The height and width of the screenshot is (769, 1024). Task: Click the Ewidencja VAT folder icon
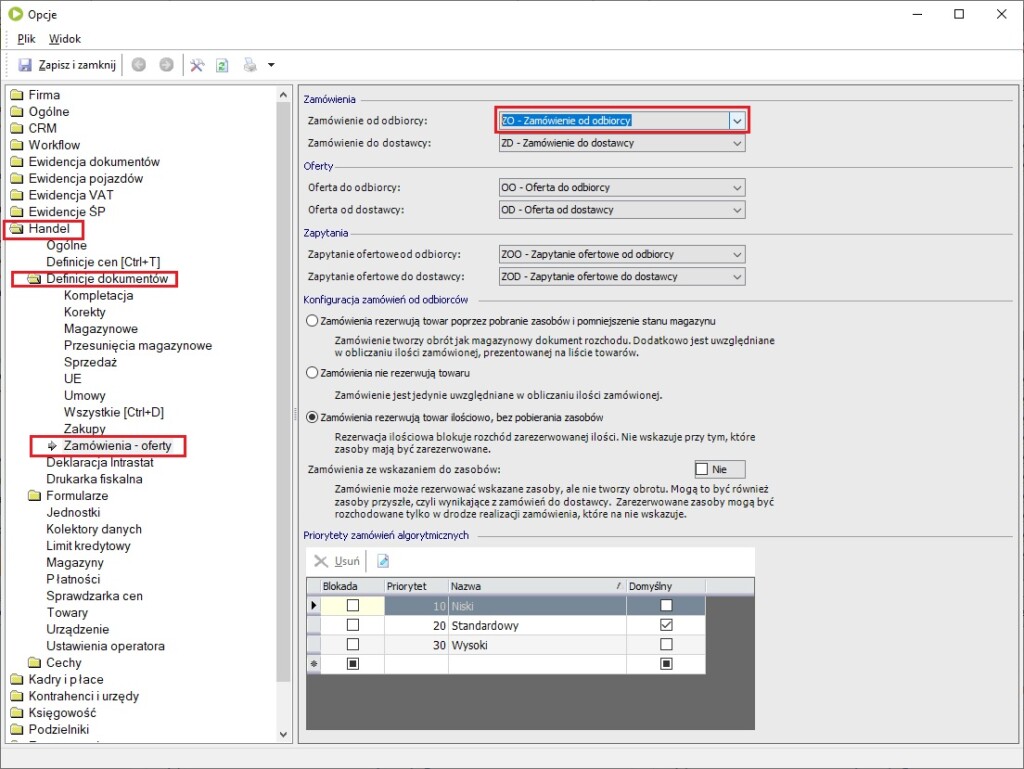tap(17, 195)
